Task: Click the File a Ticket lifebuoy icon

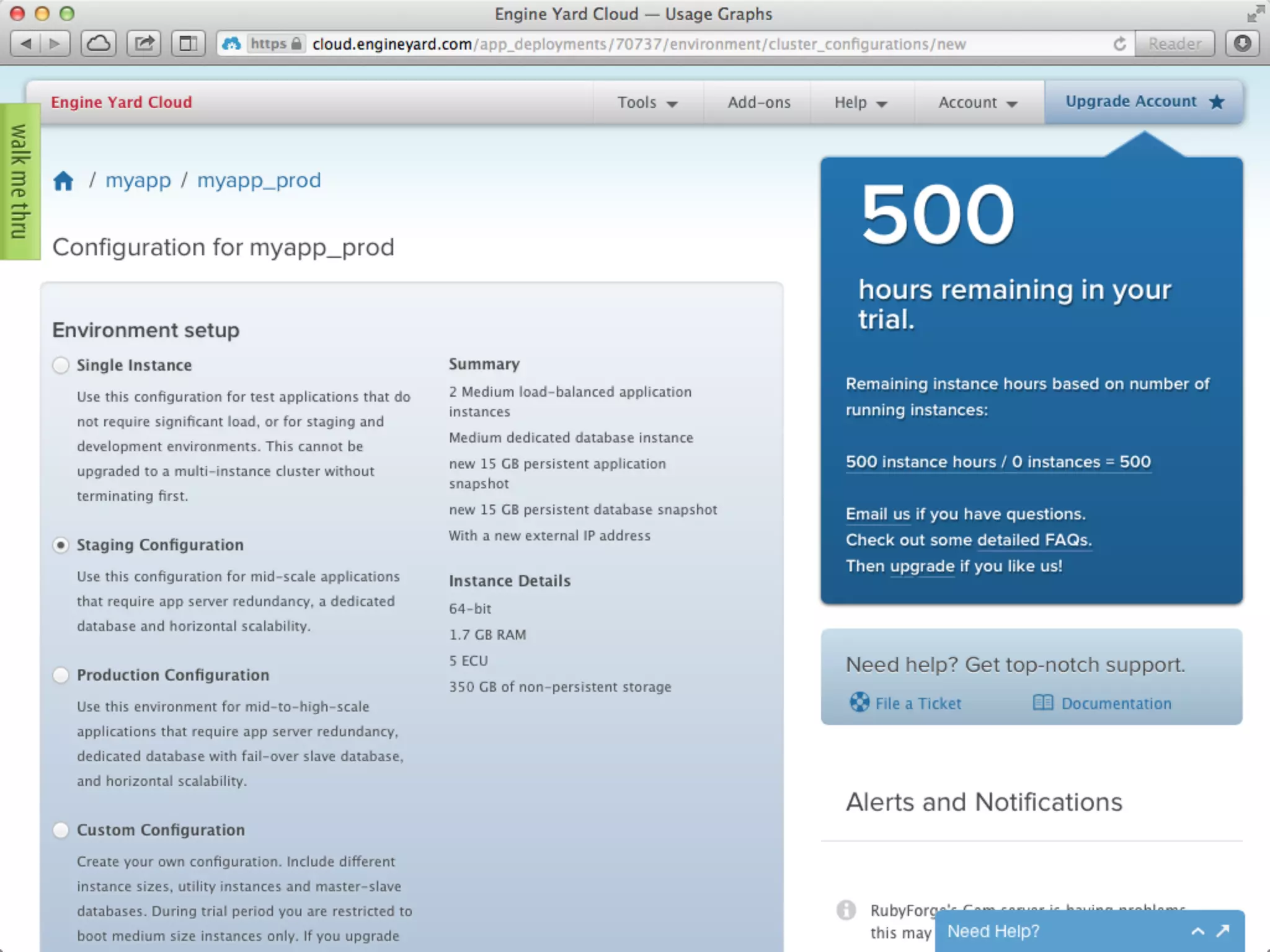Action: tap(859, 702)
